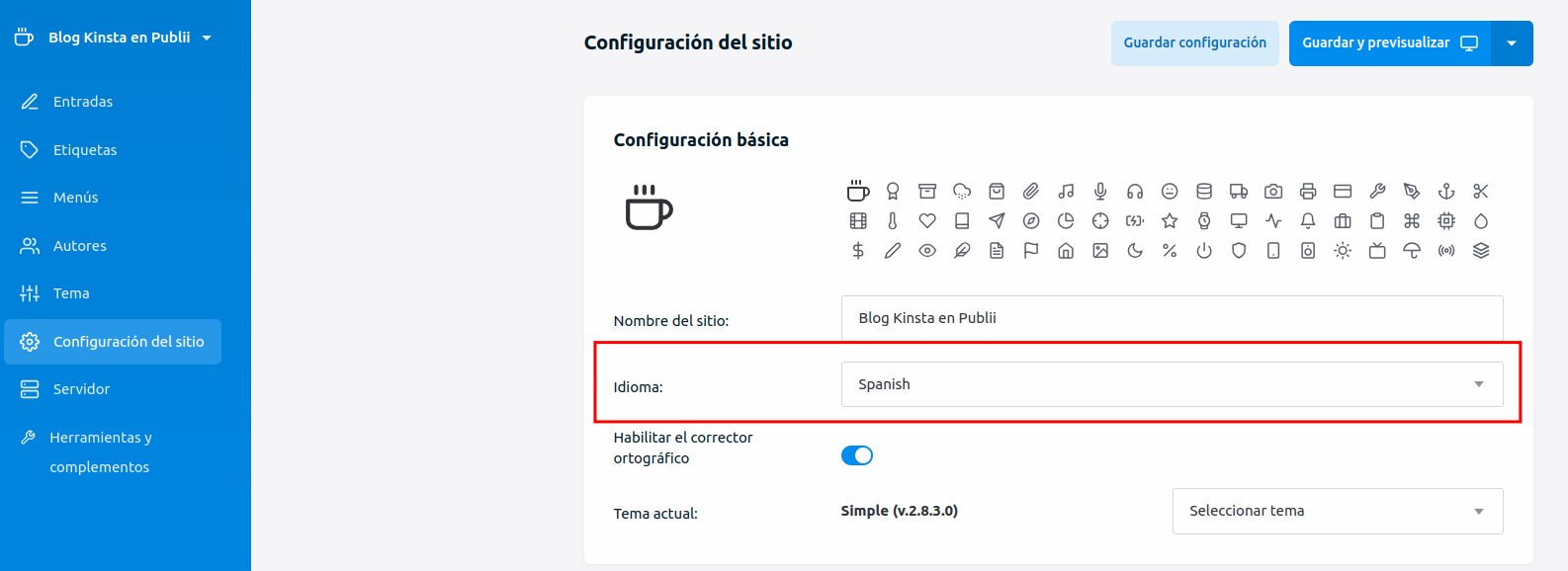Select the flag icon

[1031, 251]
